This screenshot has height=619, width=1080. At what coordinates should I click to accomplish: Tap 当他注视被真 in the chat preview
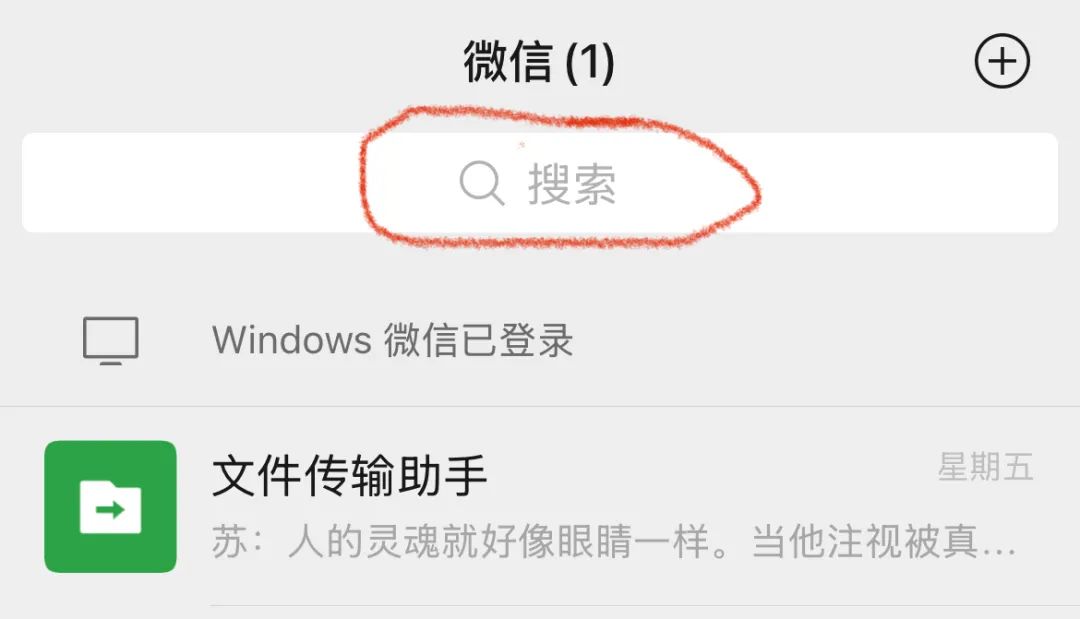click(x=864, y=541)
